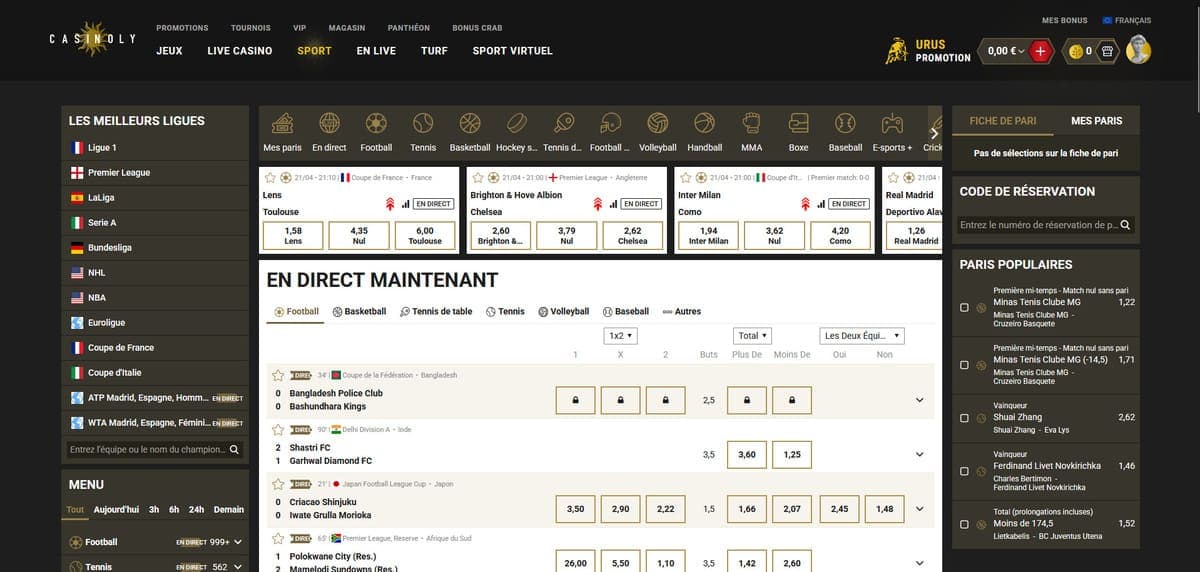Open the Mes paris ticket icon
The image size is (1200, 572).
tap(282, 123)
